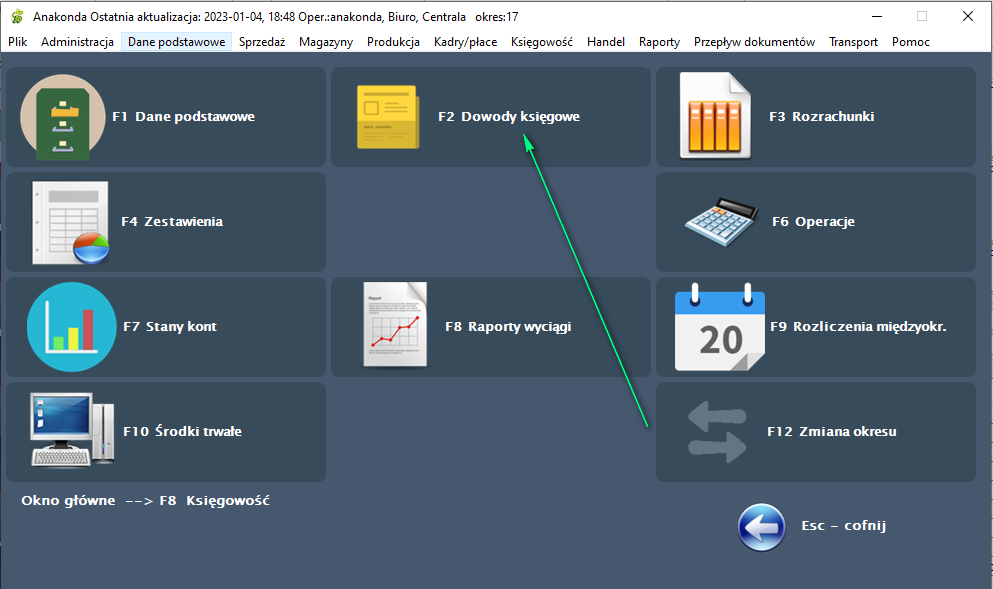Viewport: 993px width, 589px height.
Task: Open the Przepływ dokumentów menu
Action: point(754,42)
